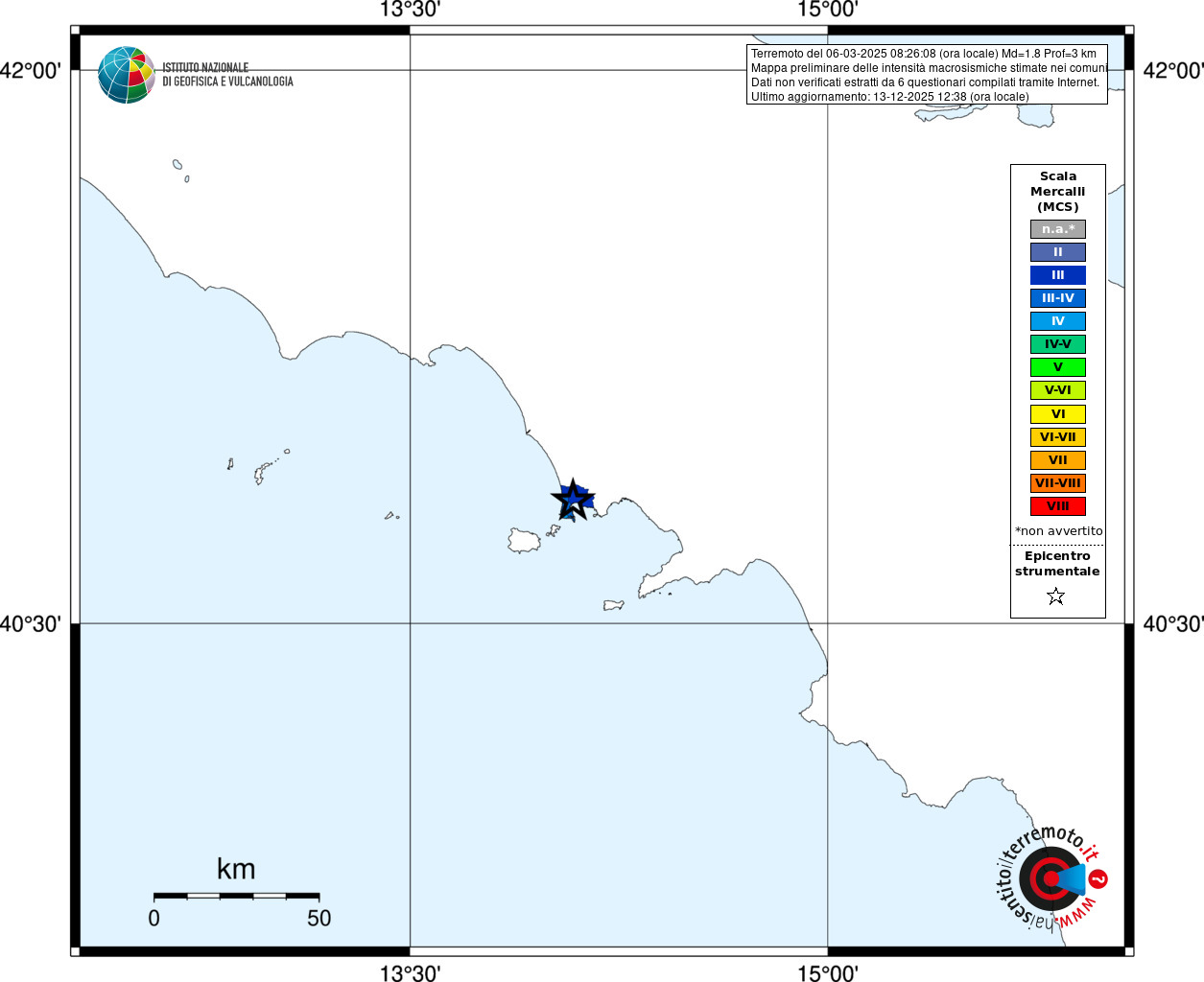Click the '*non avvertito' legend note
Screen dimensions: 1204x982
click(1059, 531)
